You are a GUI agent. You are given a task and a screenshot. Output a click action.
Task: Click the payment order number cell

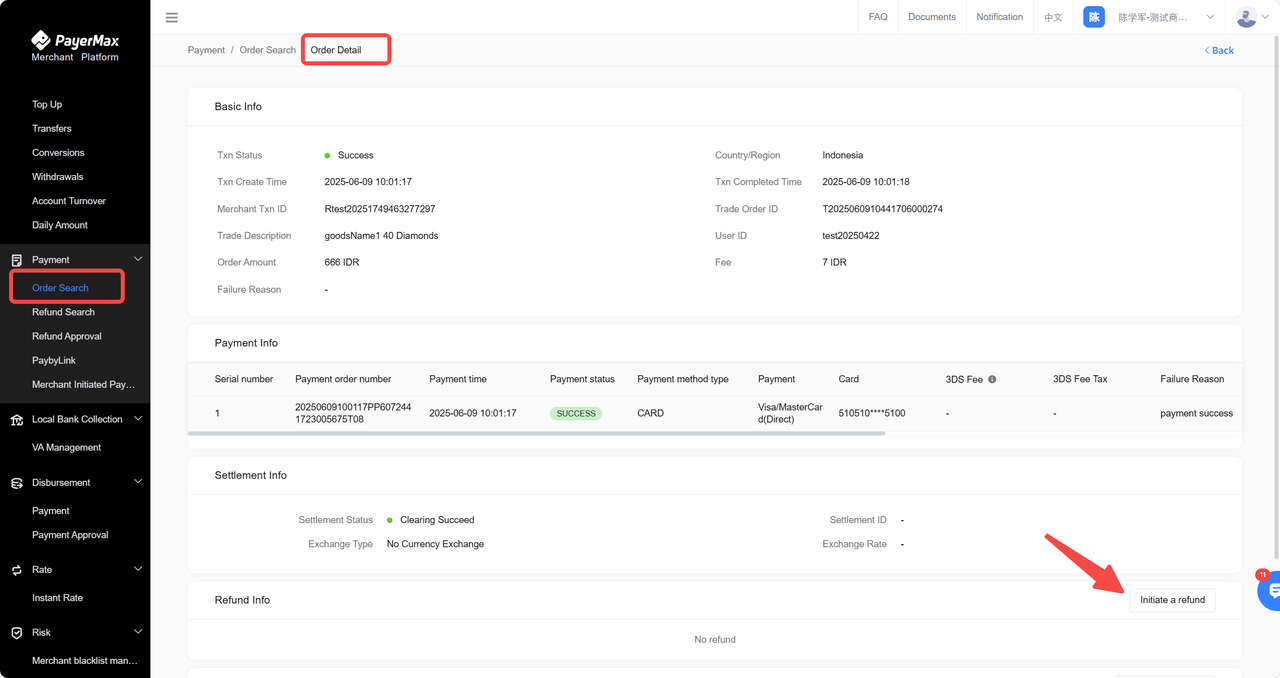click(x=353, y=413)
